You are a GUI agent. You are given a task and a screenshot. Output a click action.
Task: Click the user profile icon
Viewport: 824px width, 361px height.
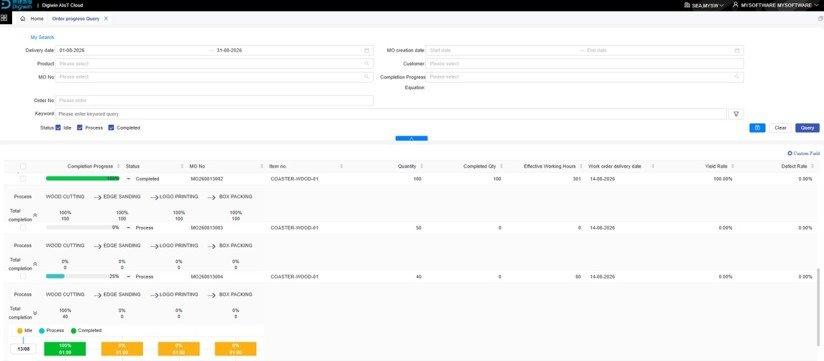(736, 5)
